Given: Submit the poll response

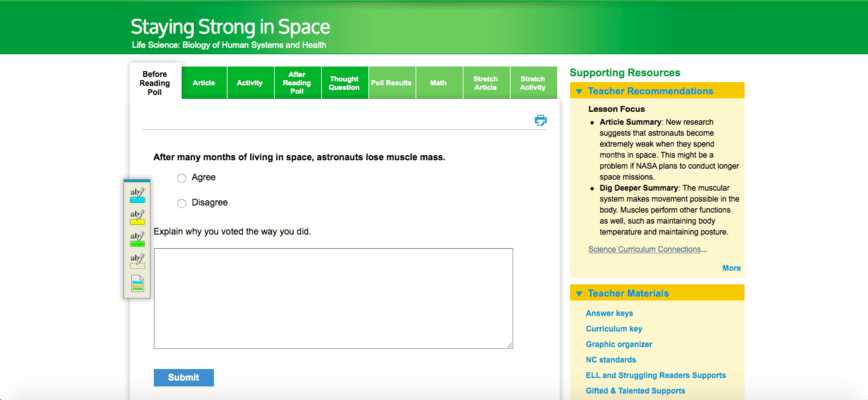Looking at the screenshot, I should coord(184,377).
